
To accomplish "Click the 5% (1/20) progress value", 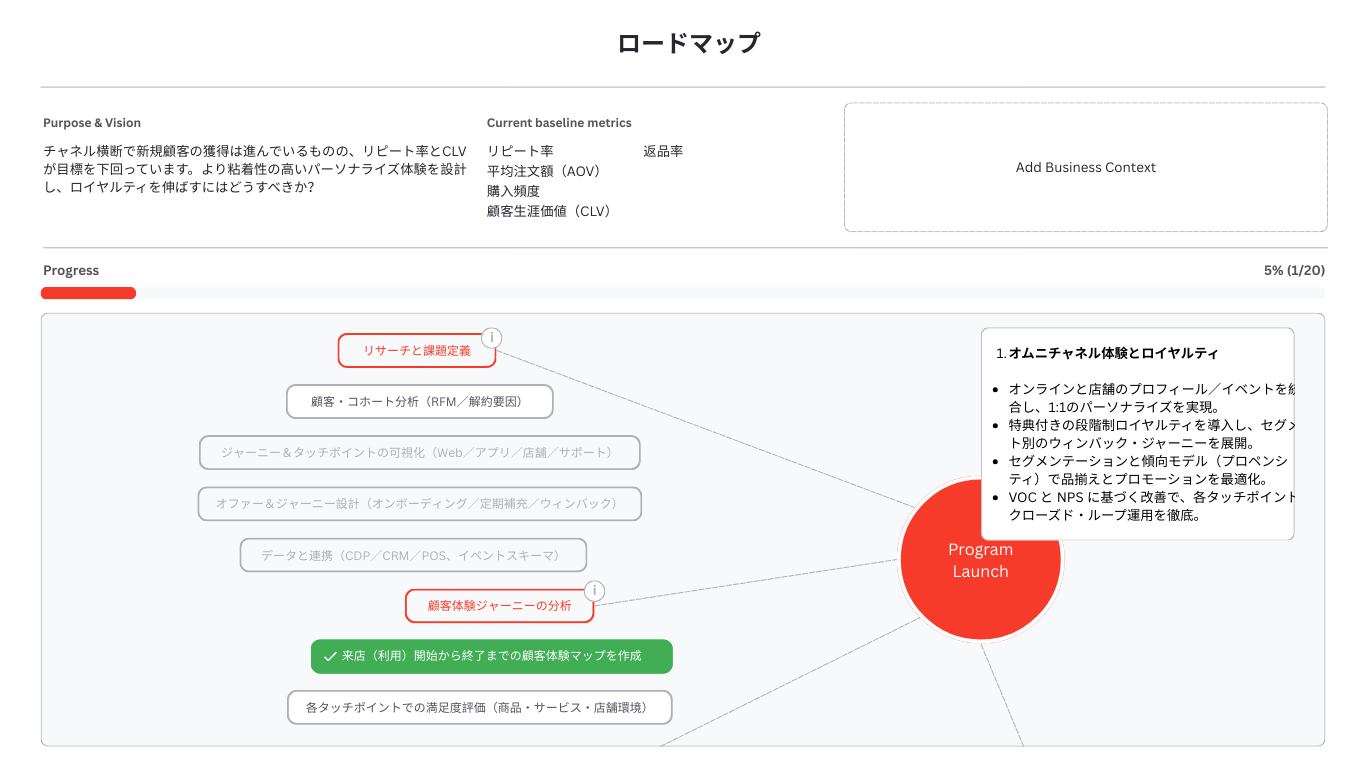I will pos(1294,270).
